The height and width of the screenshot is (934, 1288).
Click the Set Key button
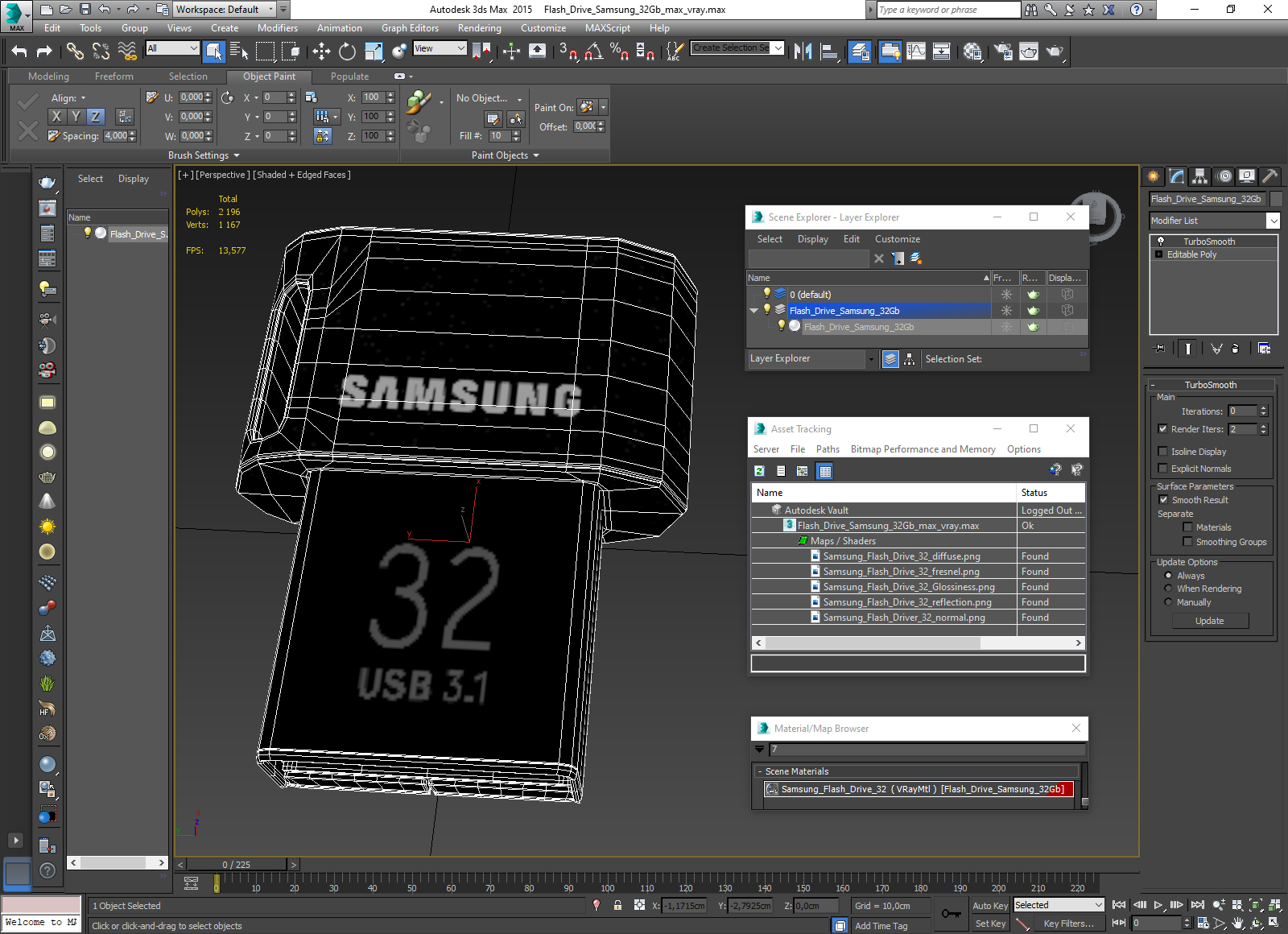(990, 924)
